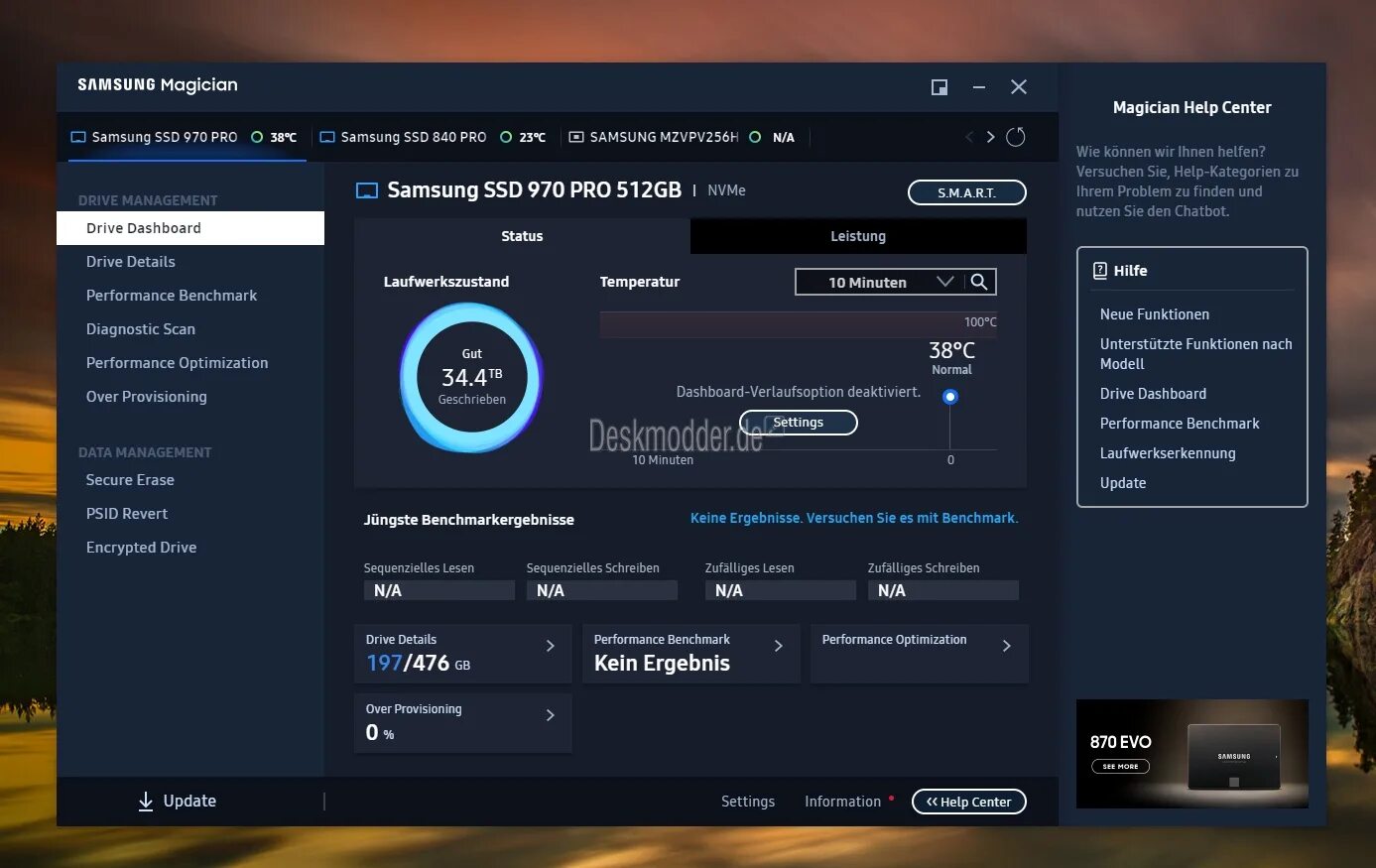Viewport: 1376px width, 868px height.
Task: Open Settings in the bottom bar
Action: tap(748, 802)
